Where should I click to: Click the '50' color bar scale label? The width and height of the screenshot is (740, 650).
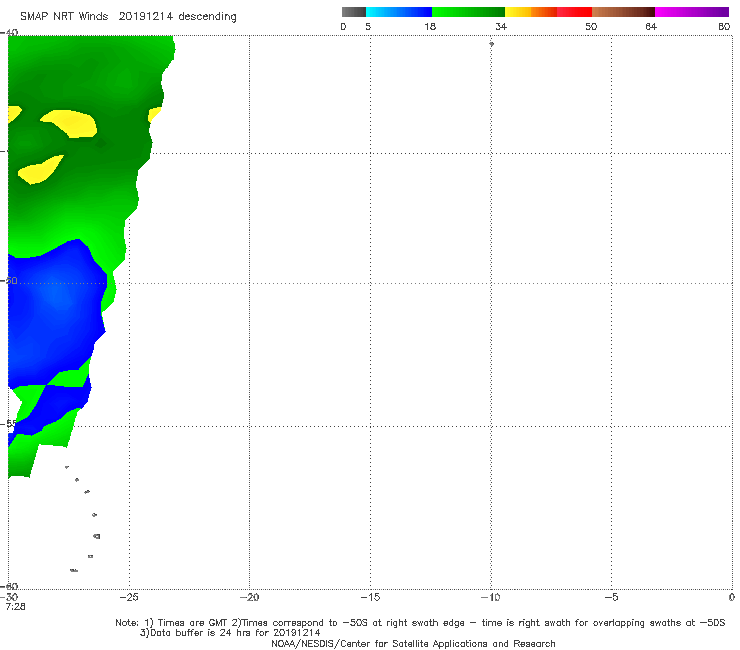[x=591, y=27]
